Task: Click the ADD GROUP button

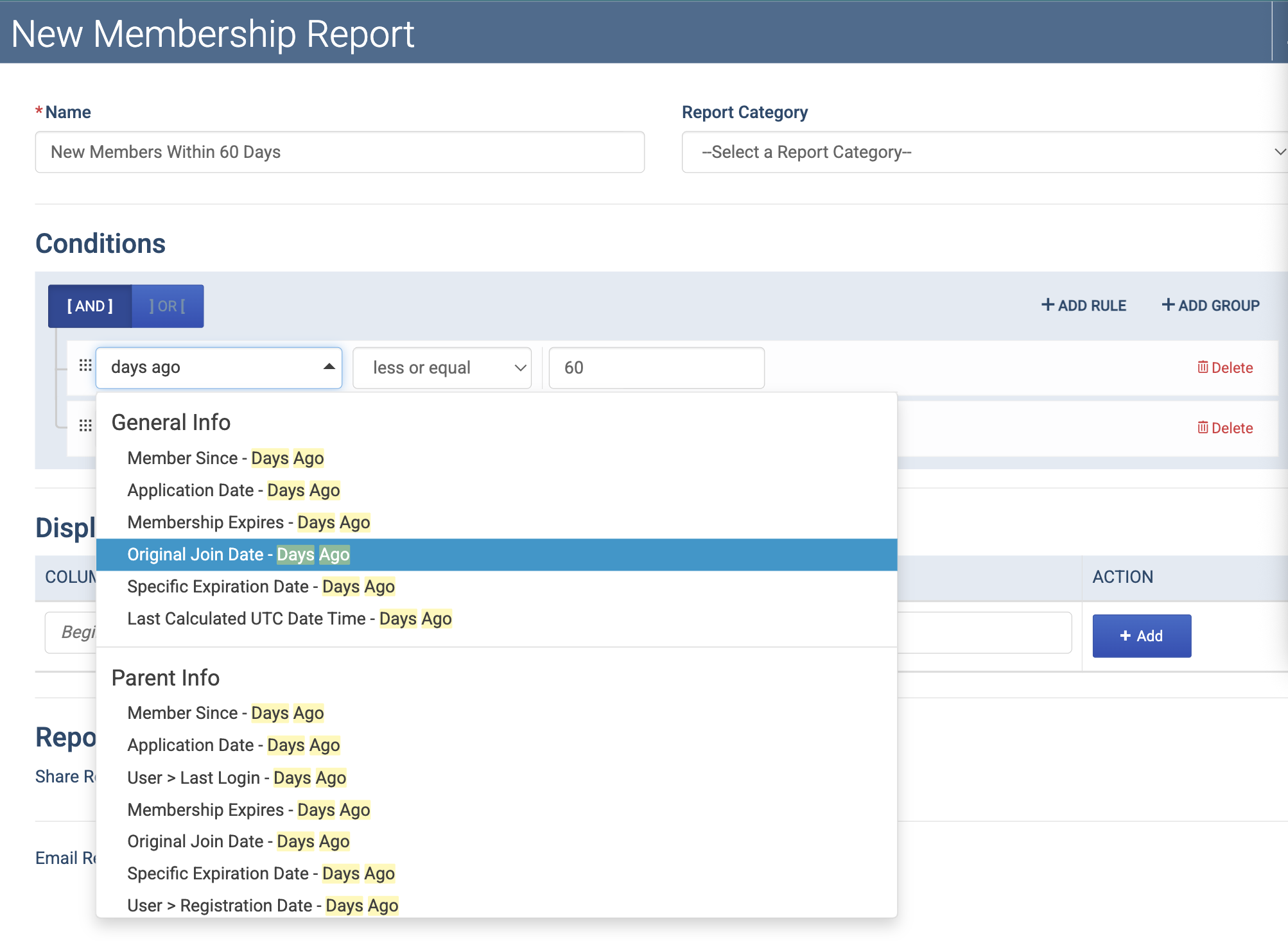Action: [x=1211, y=306]
